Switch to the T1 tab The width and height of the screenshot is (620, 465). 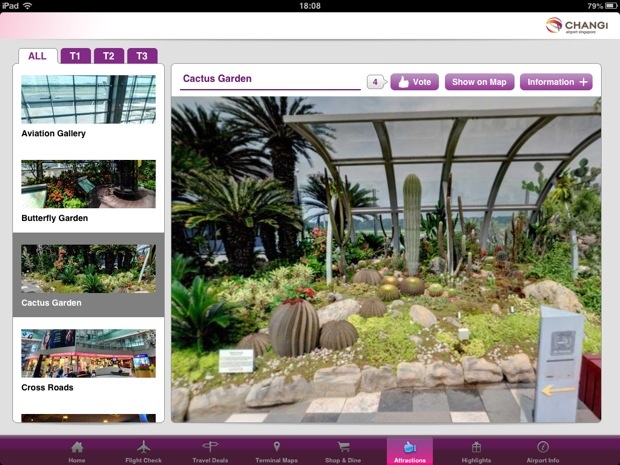coord(75,56)
